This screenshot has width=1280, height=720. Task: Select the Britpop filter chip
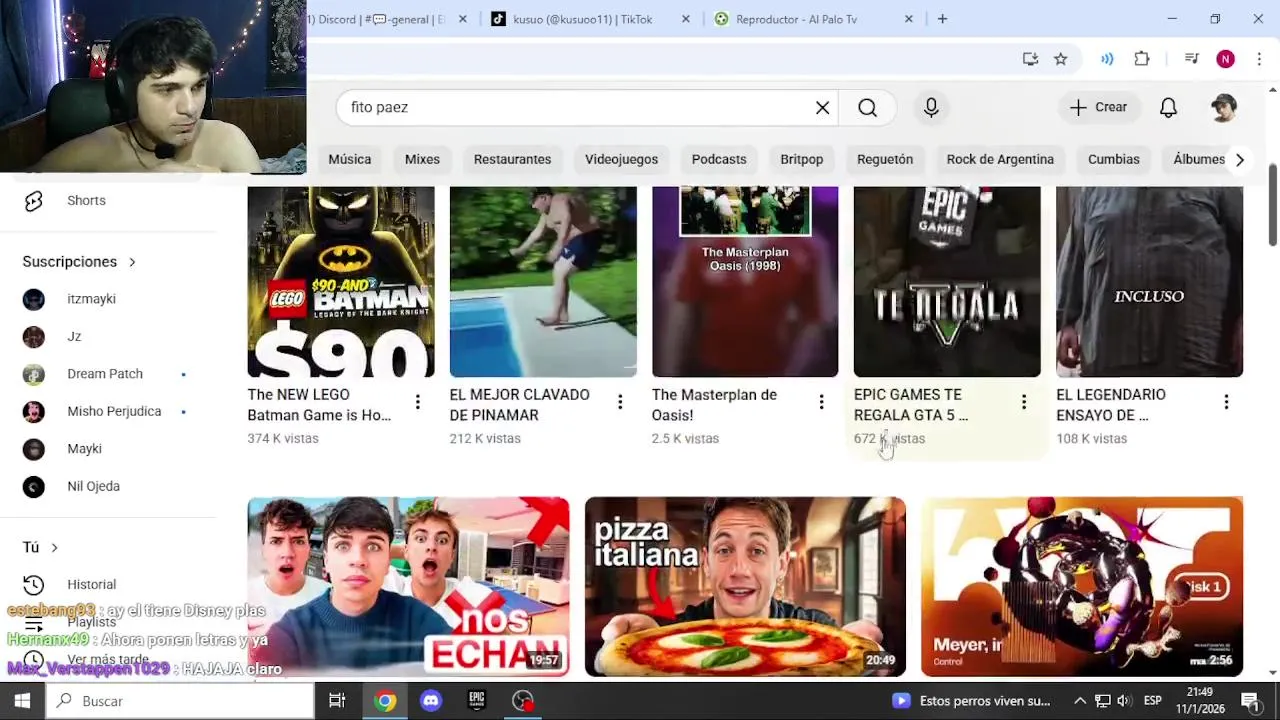[801, 159]
